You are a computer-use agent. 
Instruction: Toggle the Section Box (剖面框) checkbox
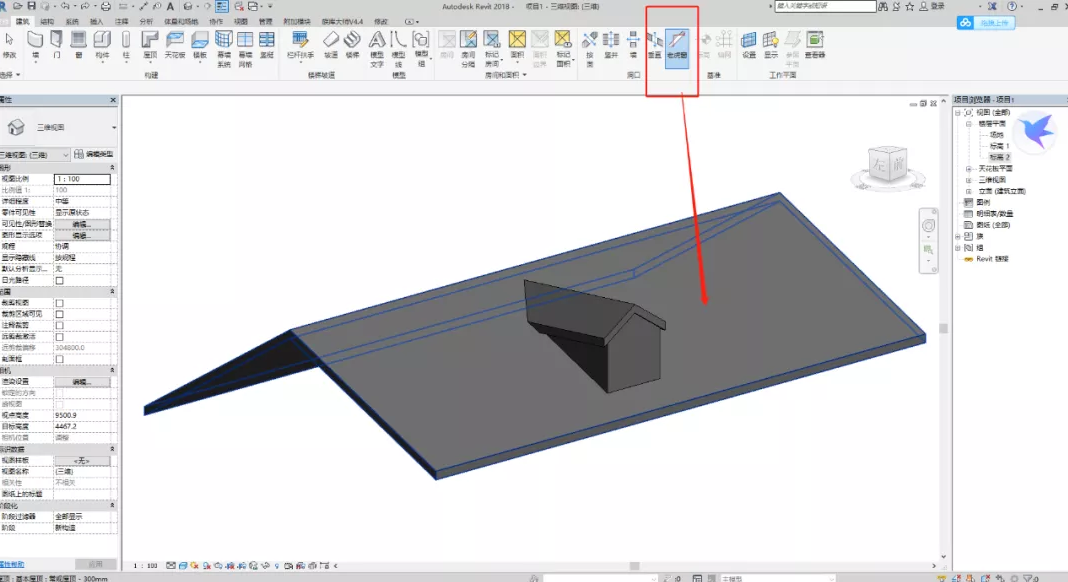click(59, 359)
